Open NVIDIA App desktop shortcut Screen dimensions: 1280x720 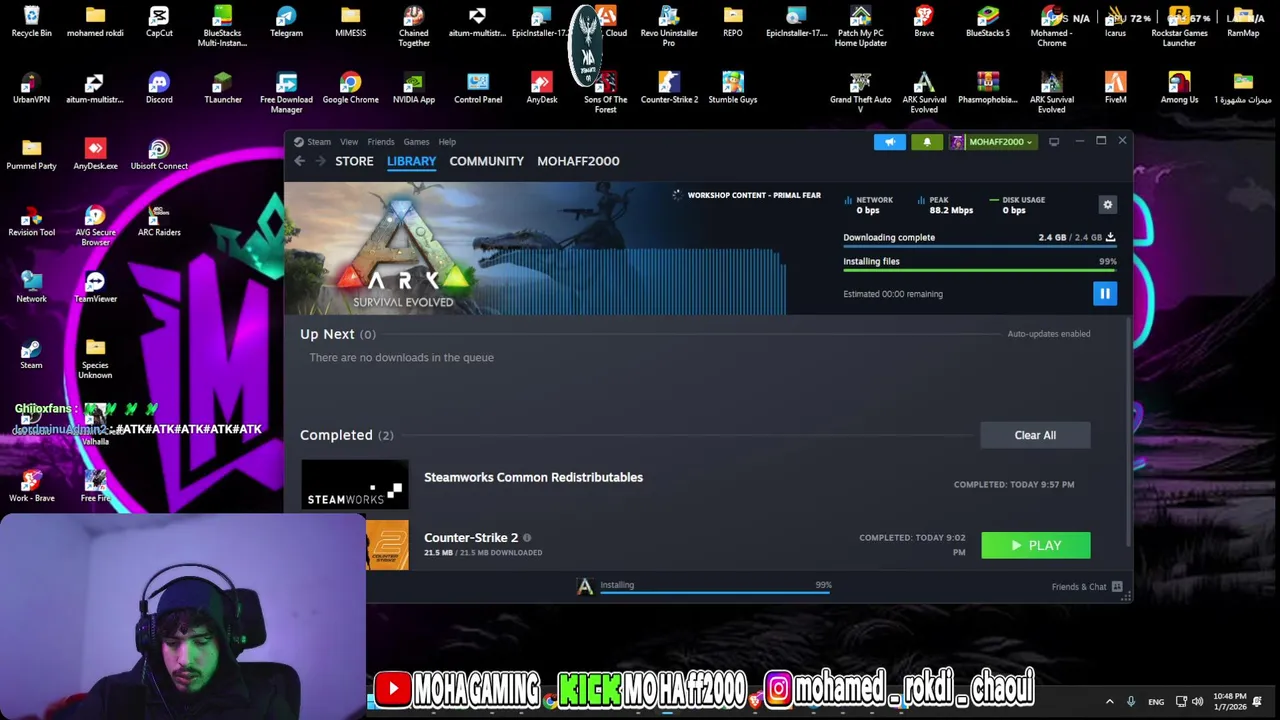point(414,88)
